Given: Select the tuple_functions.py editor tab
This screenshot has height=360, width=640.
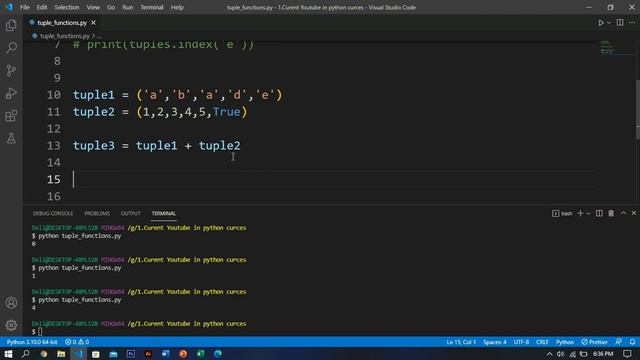Looking at the screenshot, I should pyautogui.click(x=61, y=23).
